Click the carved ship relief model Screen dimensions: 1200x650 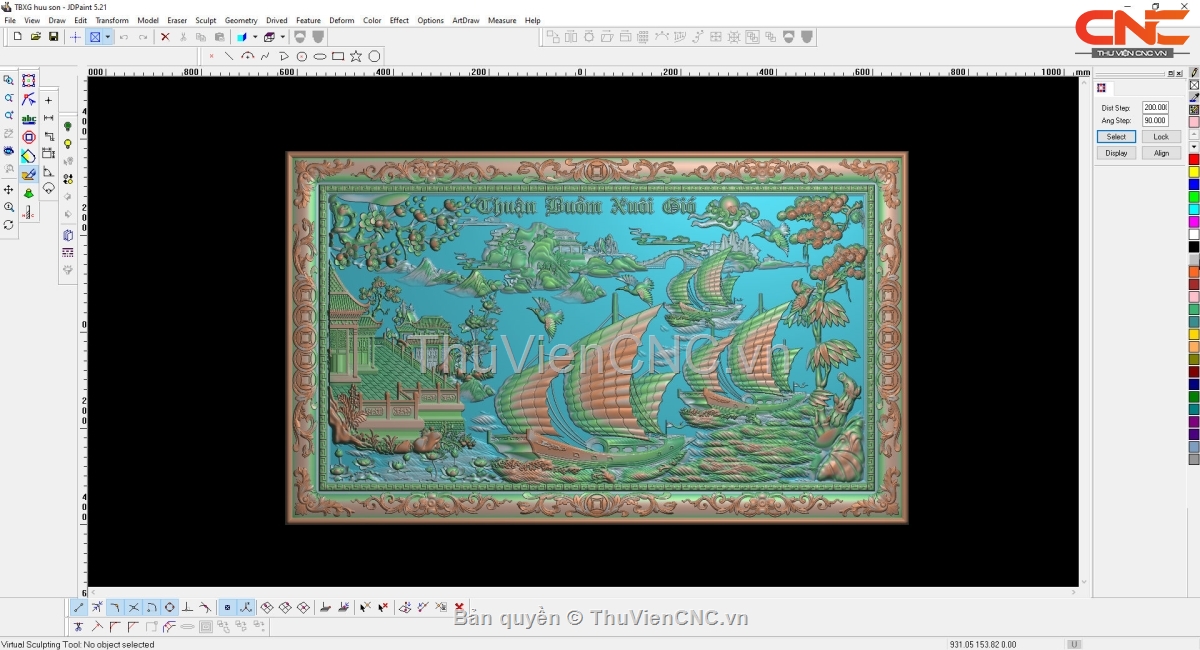coord(597,337)
